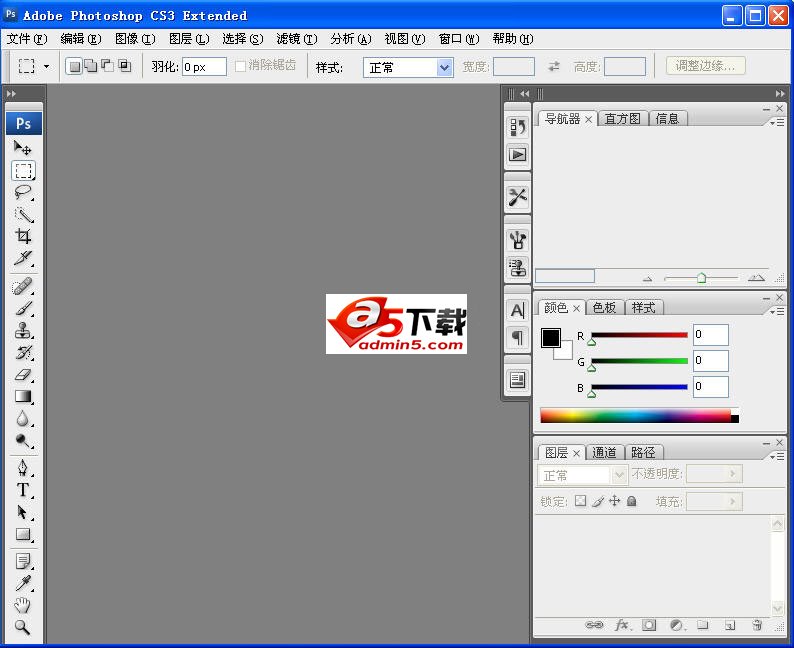Select the Zoom magnifier tool
This screenshot has width=794, height=648.
pos(23,628)
